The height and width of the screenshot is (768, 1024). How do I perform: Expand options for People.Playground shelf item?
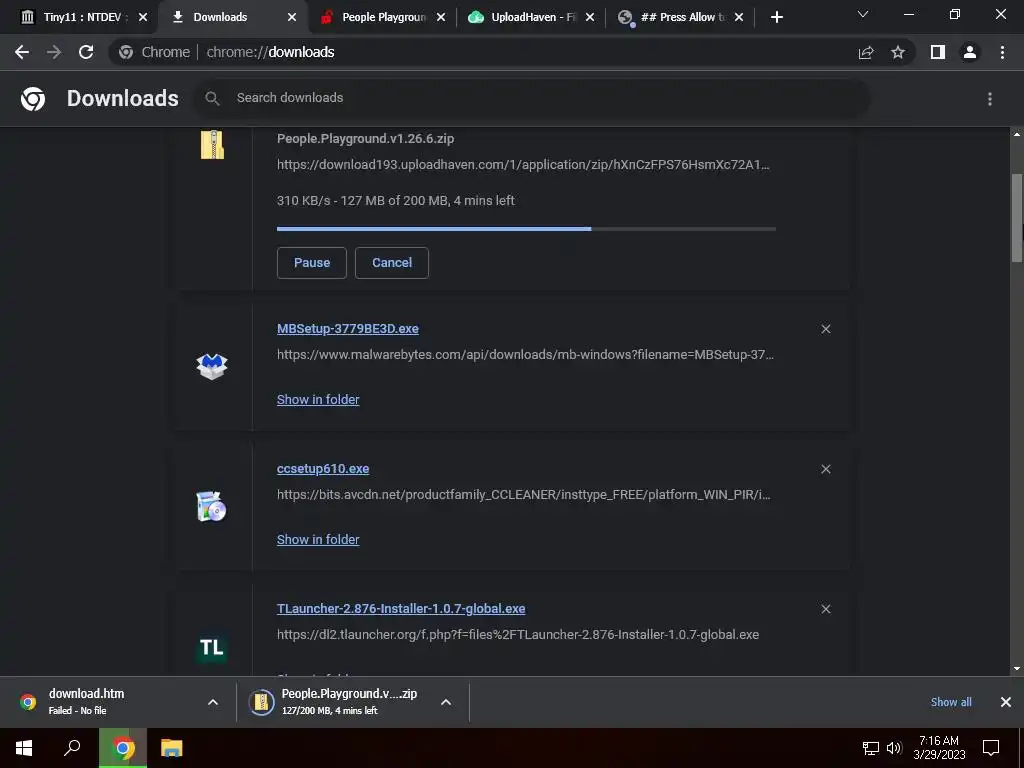tap(446, 702)
